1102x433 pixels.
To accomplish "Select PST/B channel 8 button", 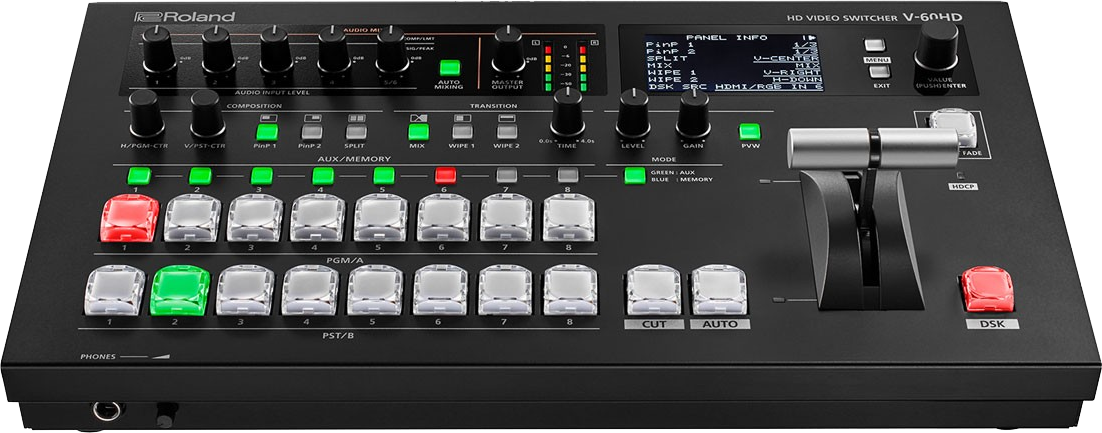I will point(571,290).
